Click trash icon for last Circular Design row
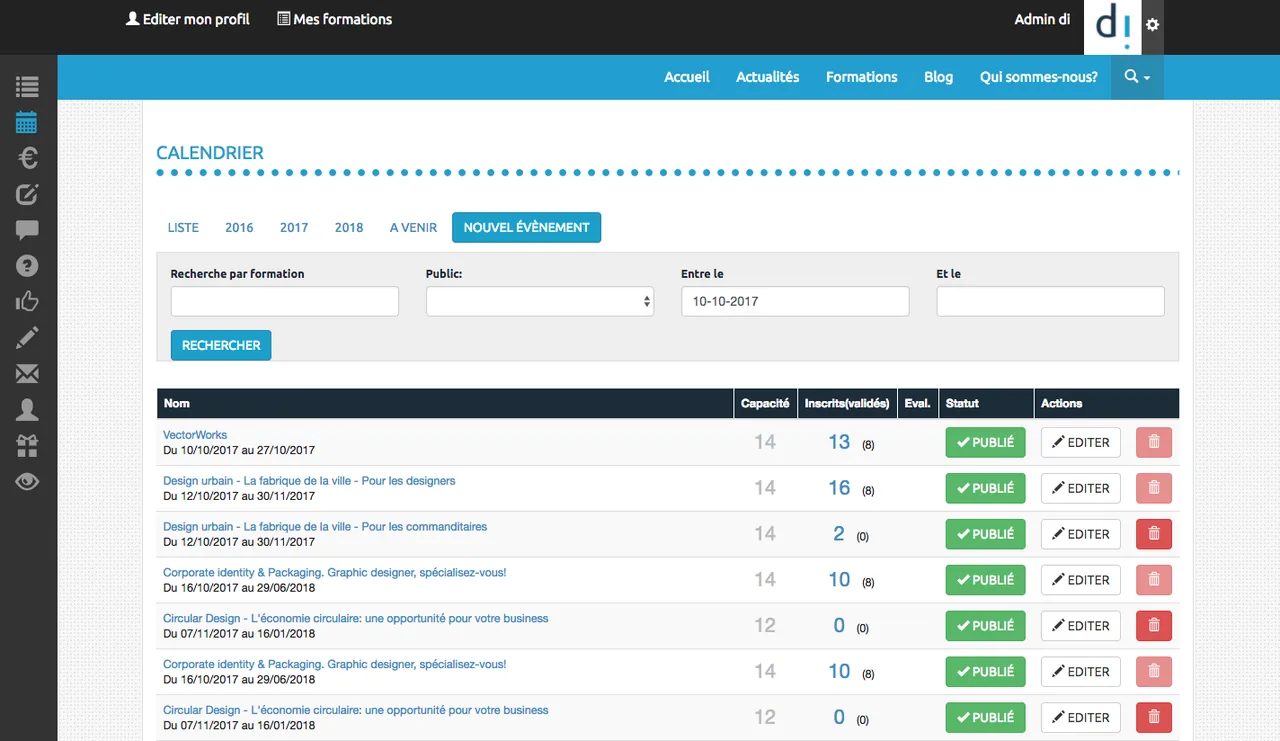Image resolution: width=1280 pixels, height=741 pixels. click(x=1154, y=717)
